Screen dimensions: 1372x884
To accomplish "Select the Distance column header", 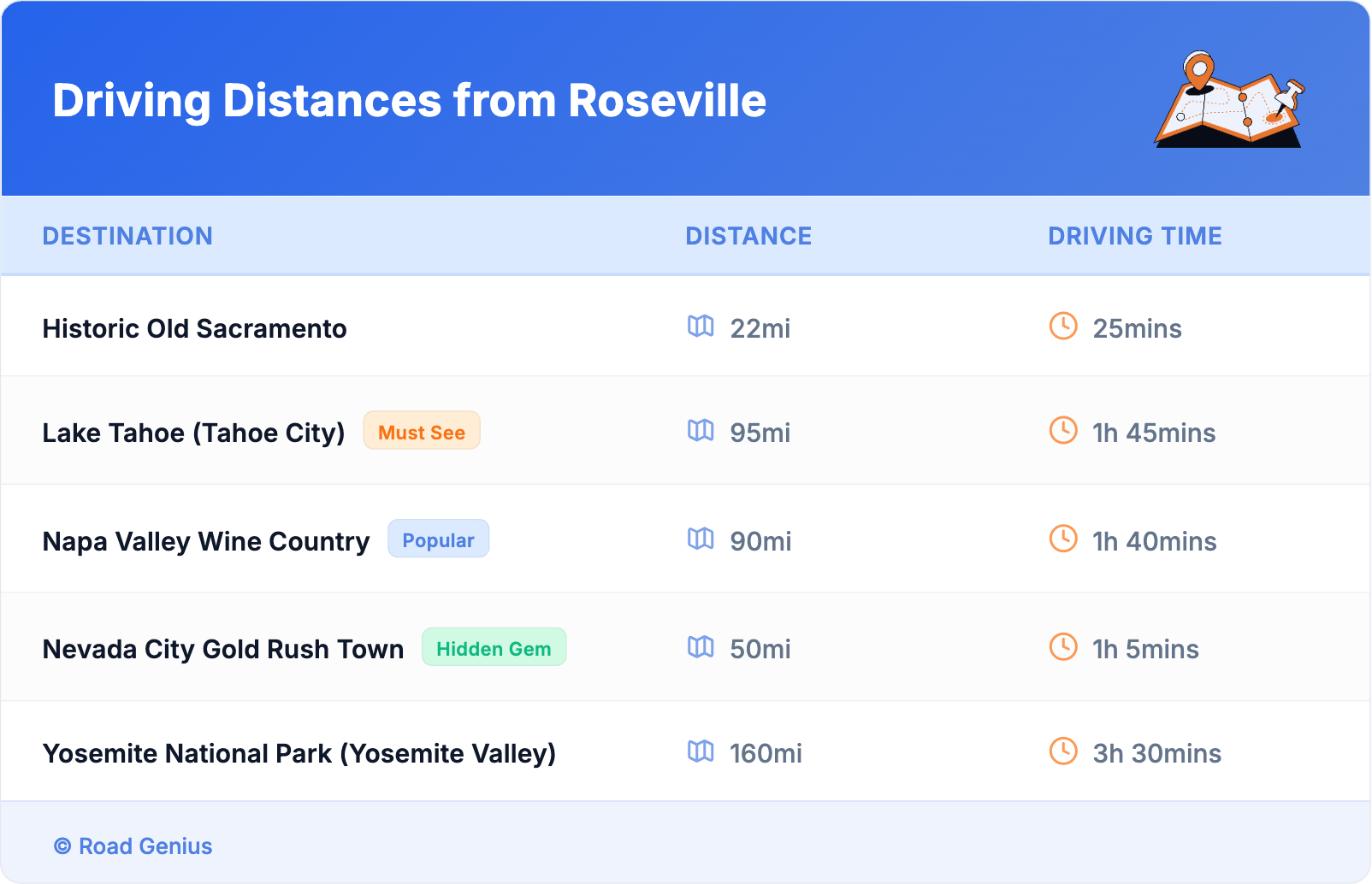I will click(748, 236).
